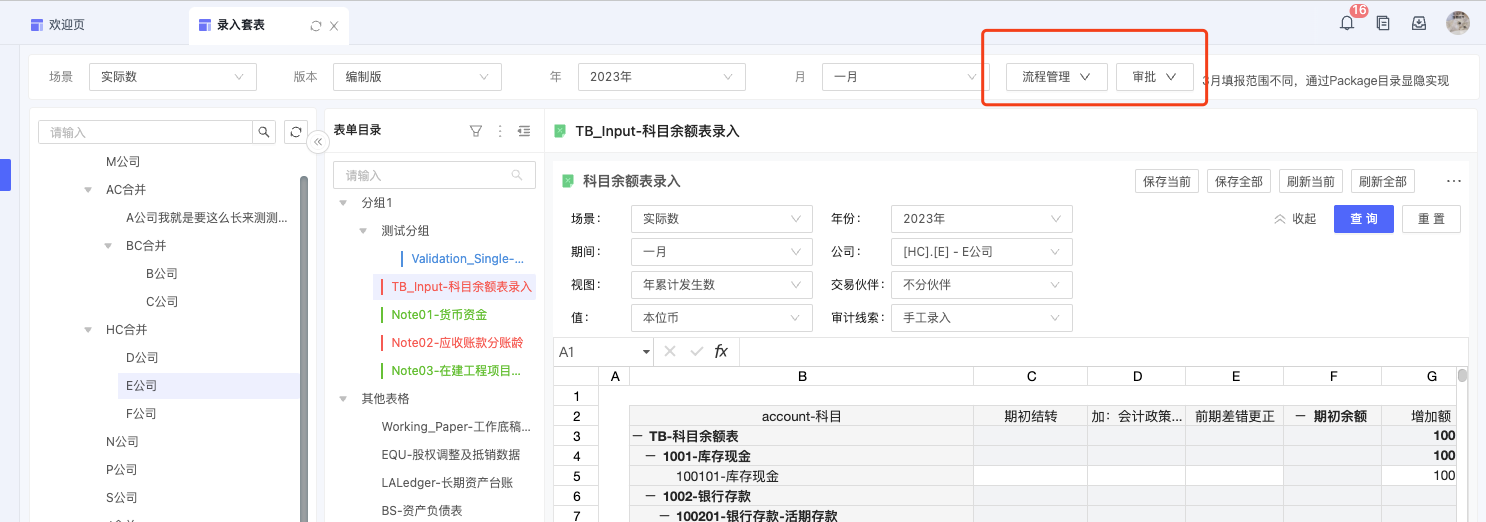Screen dimensions: 1486x522
Task: Collapse the HC合并 tree node
Action: pyautogui.click(x=89, y=330)
